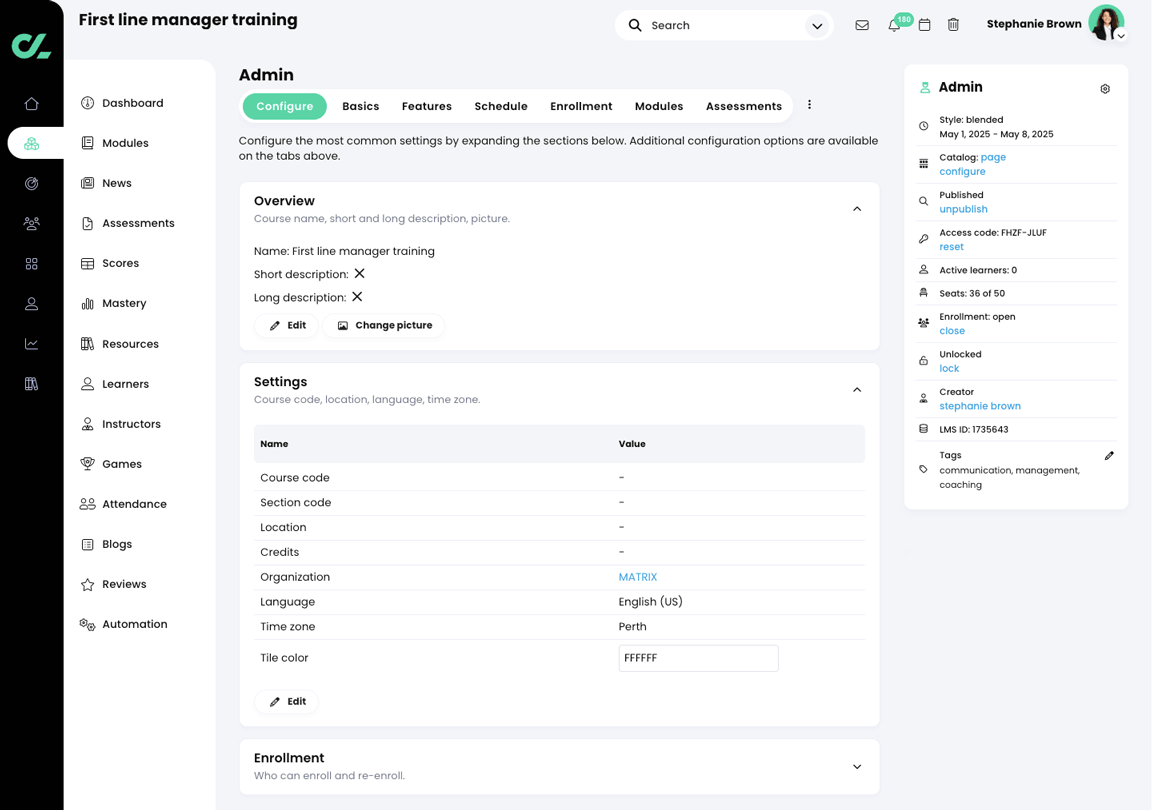
Task: Go to the Modules tab
Action: click(x=659, y=107)
